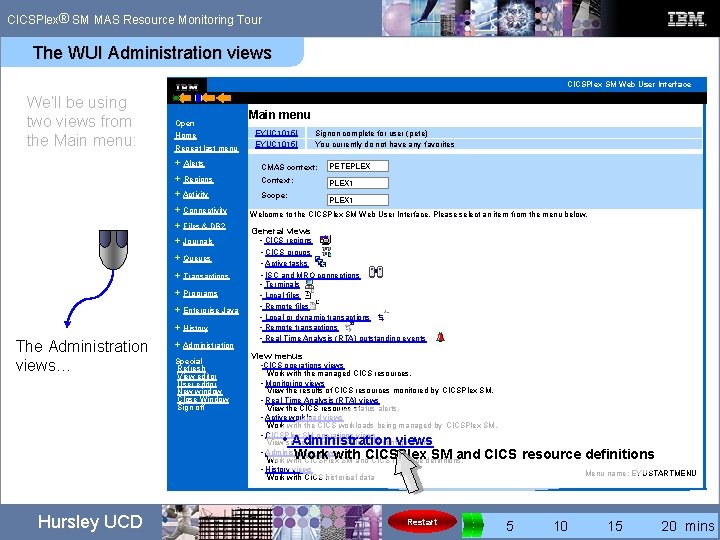The height and width of the screenshot is (540, 720).
Task: Click the Close Window link
Action: pyautogui.click(x=203, y=399)
